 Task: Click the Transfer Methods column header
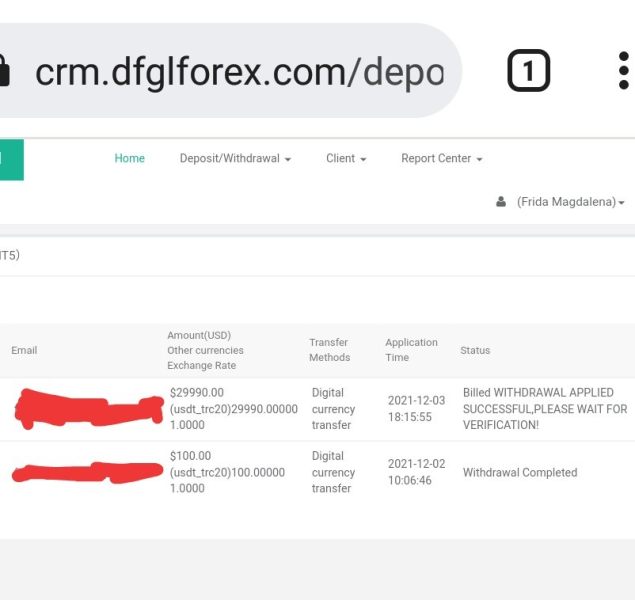[330, 350]
